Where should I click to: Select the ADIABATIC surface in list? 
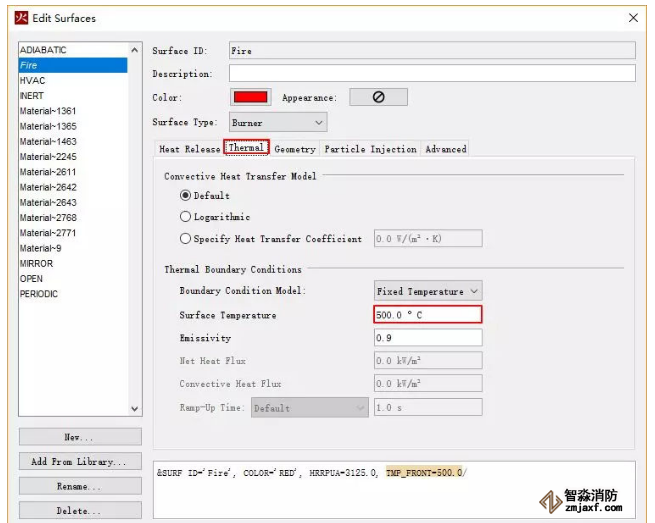click(x=43, y=50)
